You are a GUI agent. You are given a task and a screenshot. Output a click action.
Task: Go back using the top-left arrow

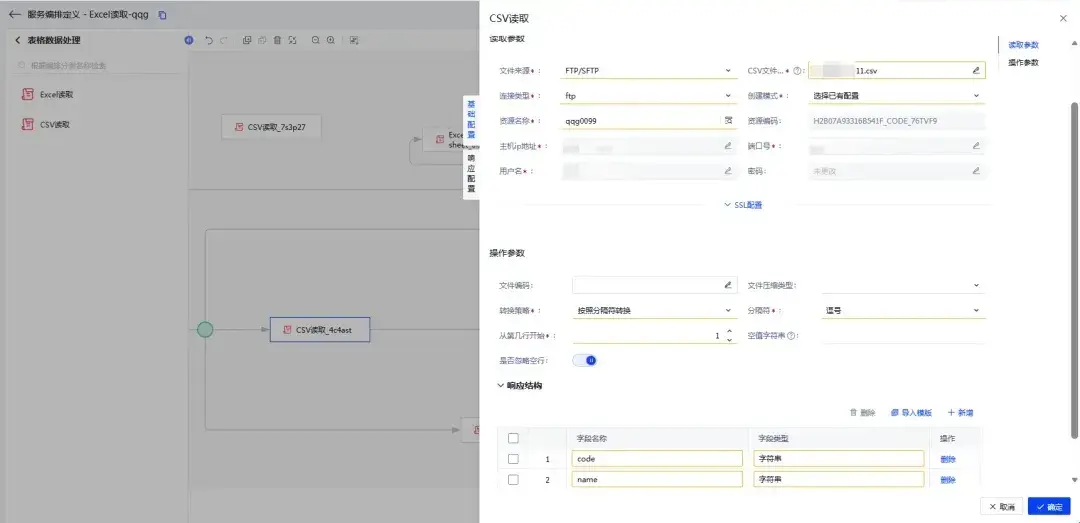pyautogui.click(x=14, y=14)
